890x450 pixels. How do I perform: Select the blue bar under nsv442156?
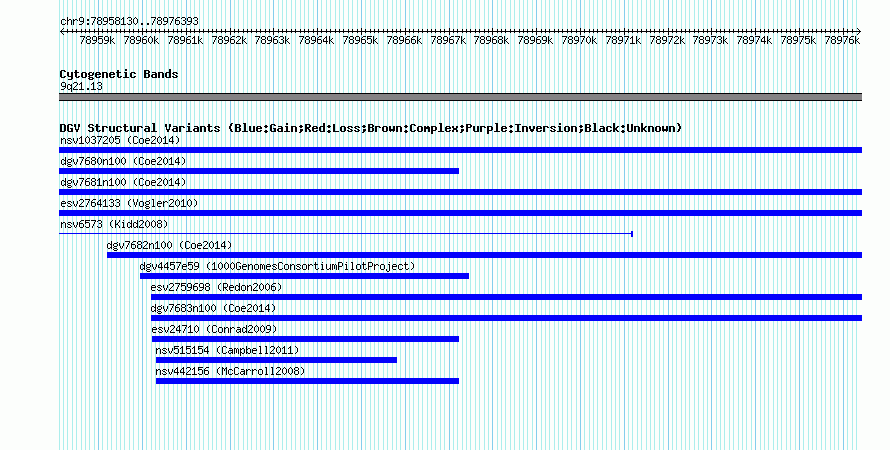pyautogui.click(x=307, y=381)
